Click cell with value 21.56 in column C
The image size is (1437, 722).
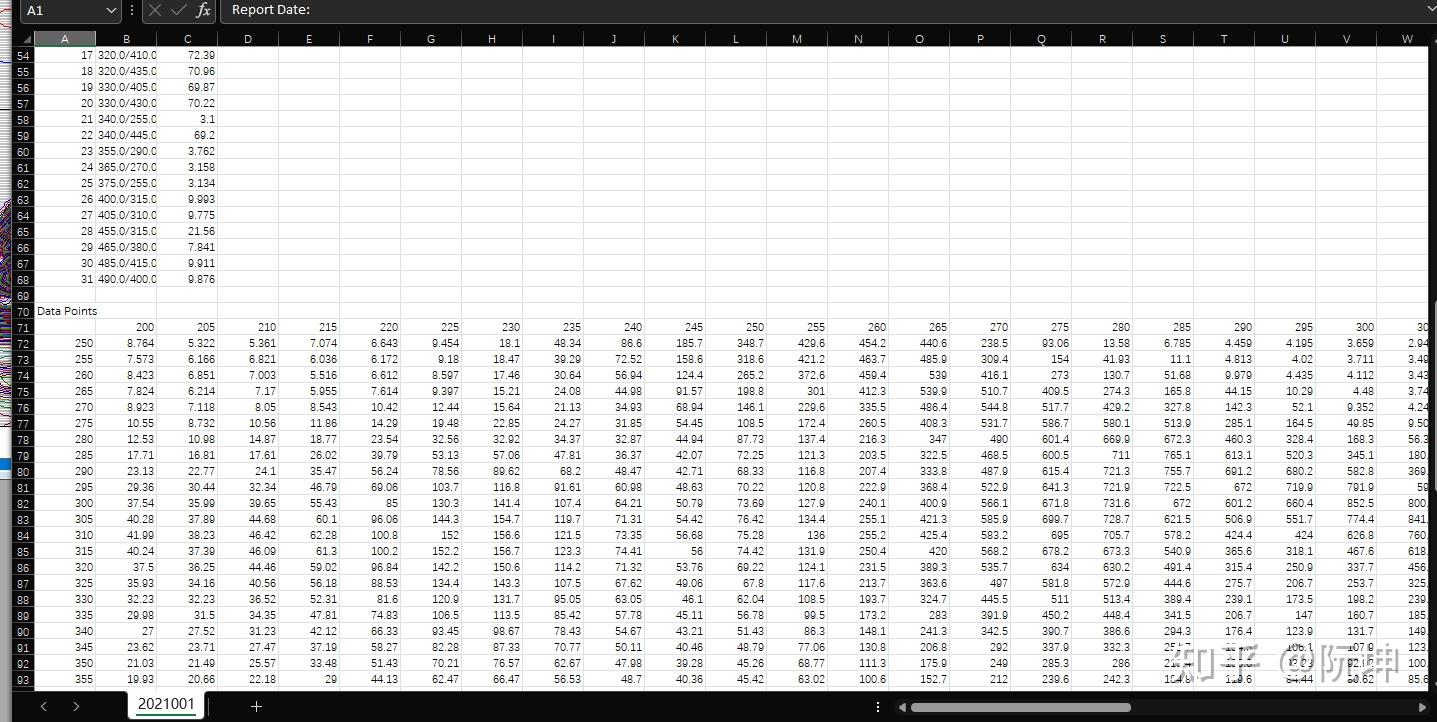tap(187, 231)
